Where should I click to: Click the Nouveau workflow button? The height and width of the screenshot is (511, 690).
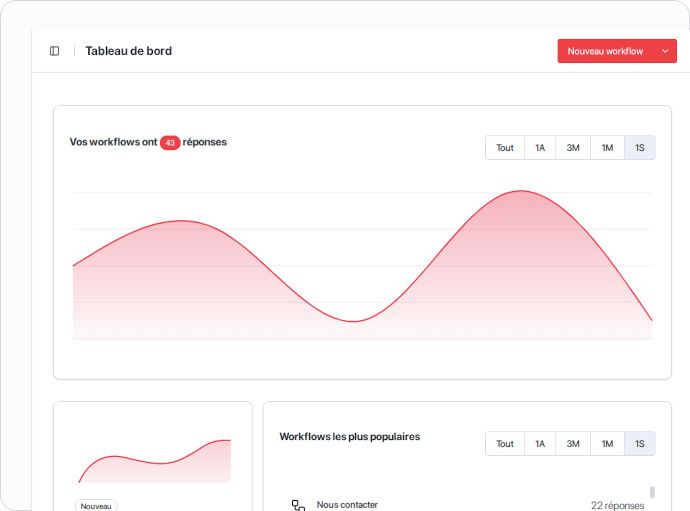click(x=605, y=51)
